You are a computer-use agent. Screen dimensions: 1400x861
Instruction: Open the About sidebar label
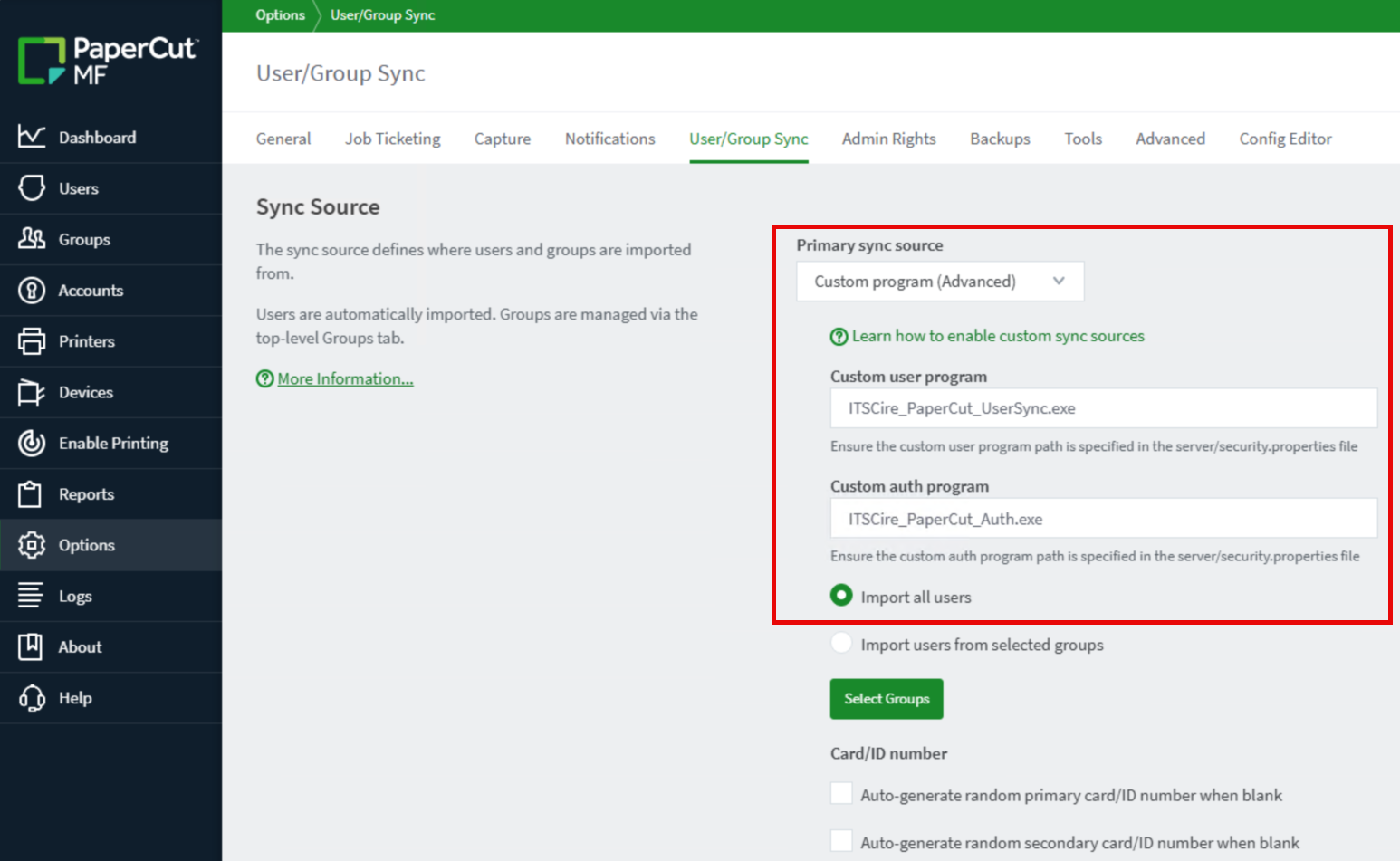[80, 647]
